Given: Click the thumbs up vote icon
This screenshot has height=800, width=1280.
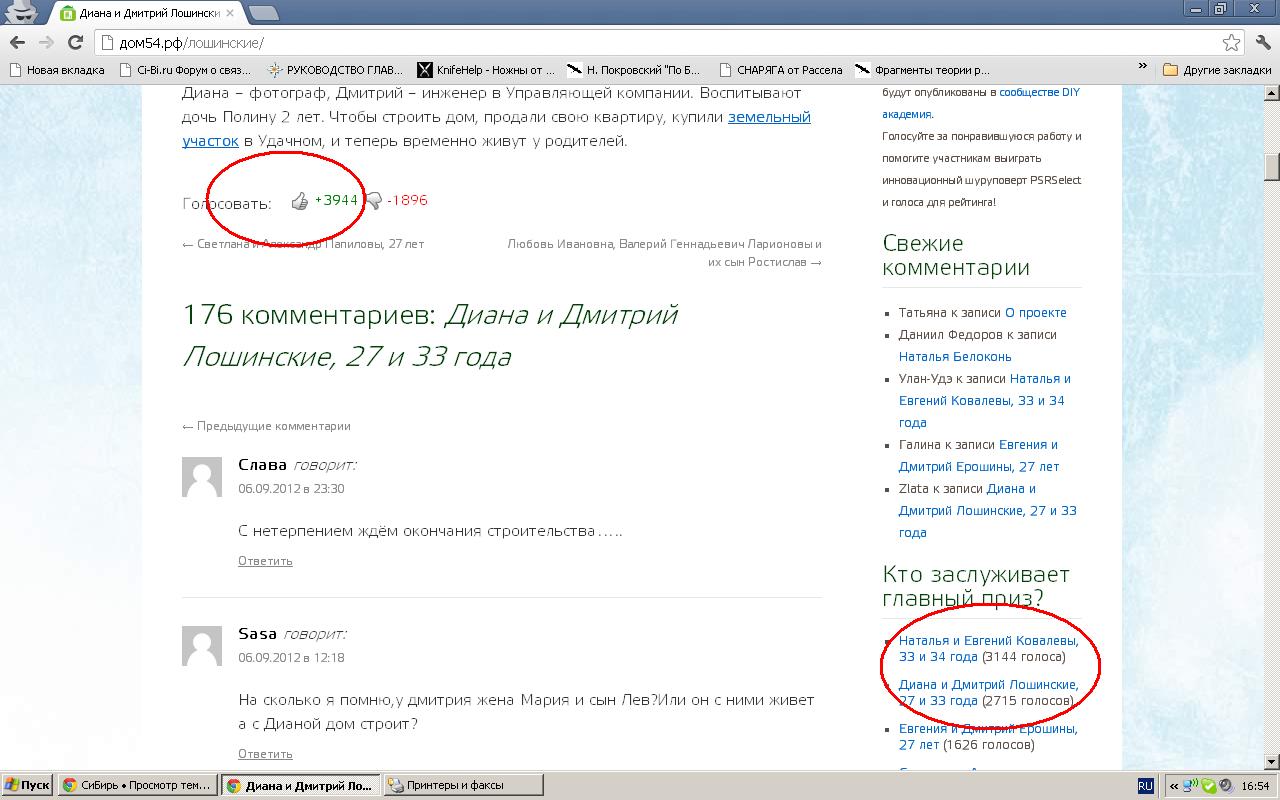Looking at the screenshot, I should [x=299, y=201].
